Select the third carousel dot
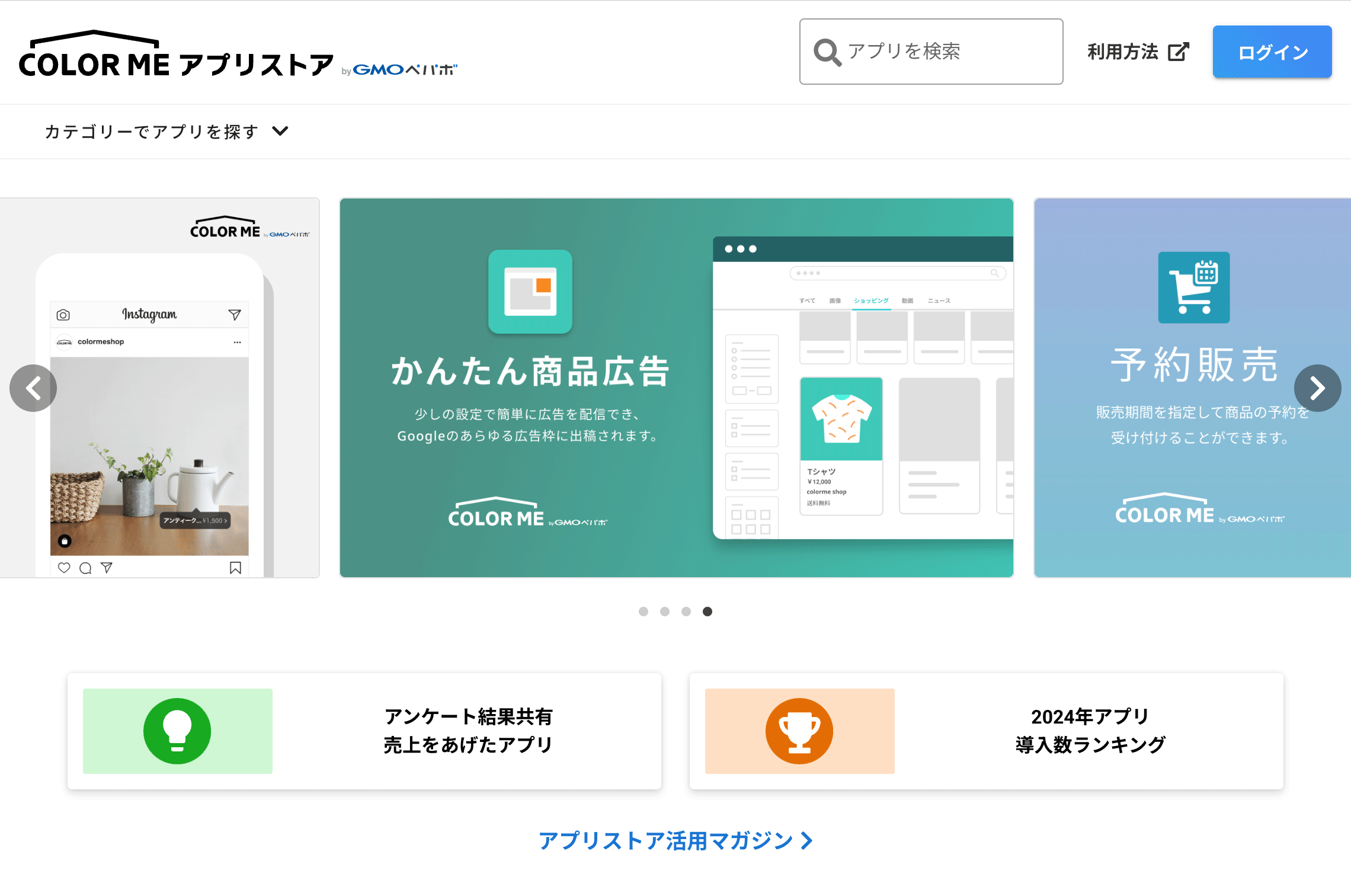Viewport: 1351px width, 896px height. [x=686, y=612]
